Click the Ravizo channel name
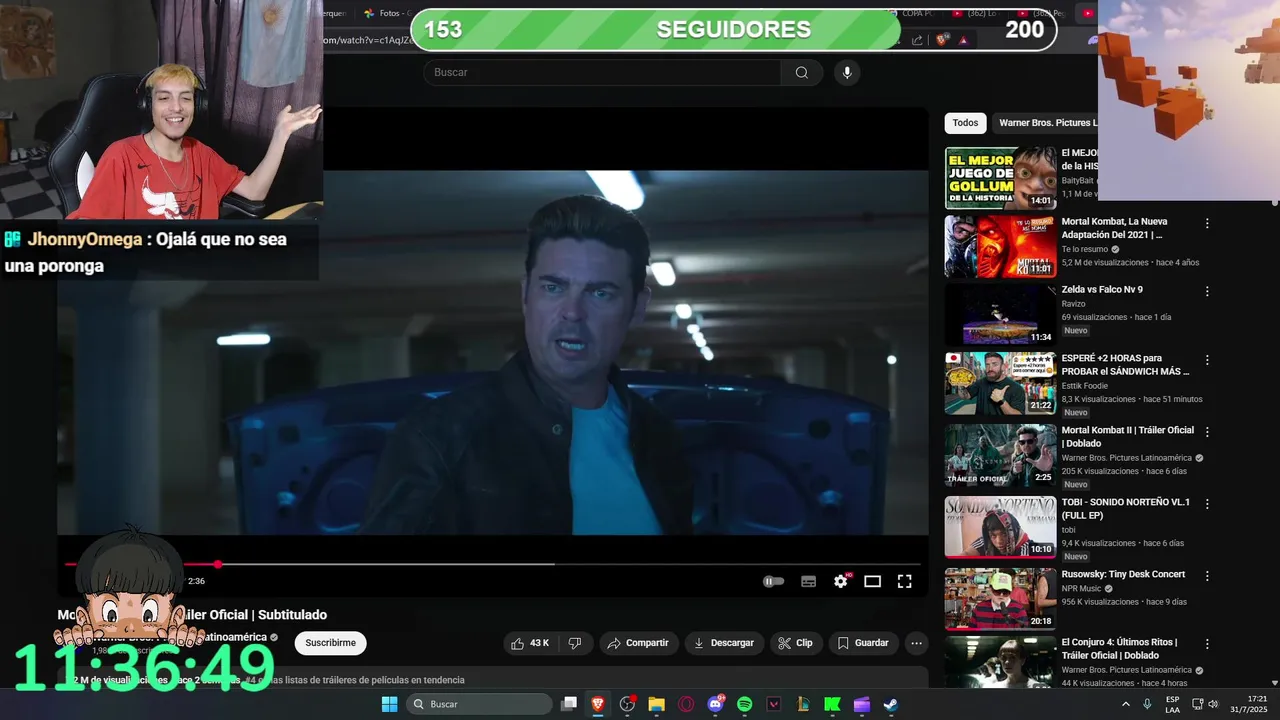1280x720 pixels. point(1073,304)
